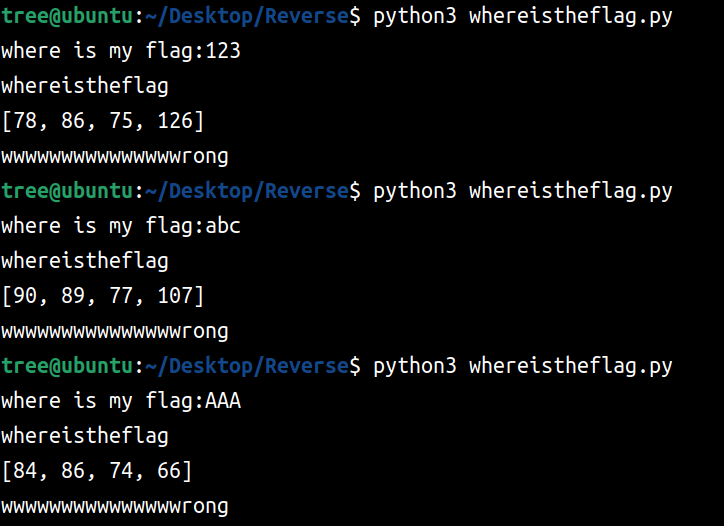Click the wrong message below [78, 86, 75, 126]
This screenshot has height=526, width=724.
point(115,156)
